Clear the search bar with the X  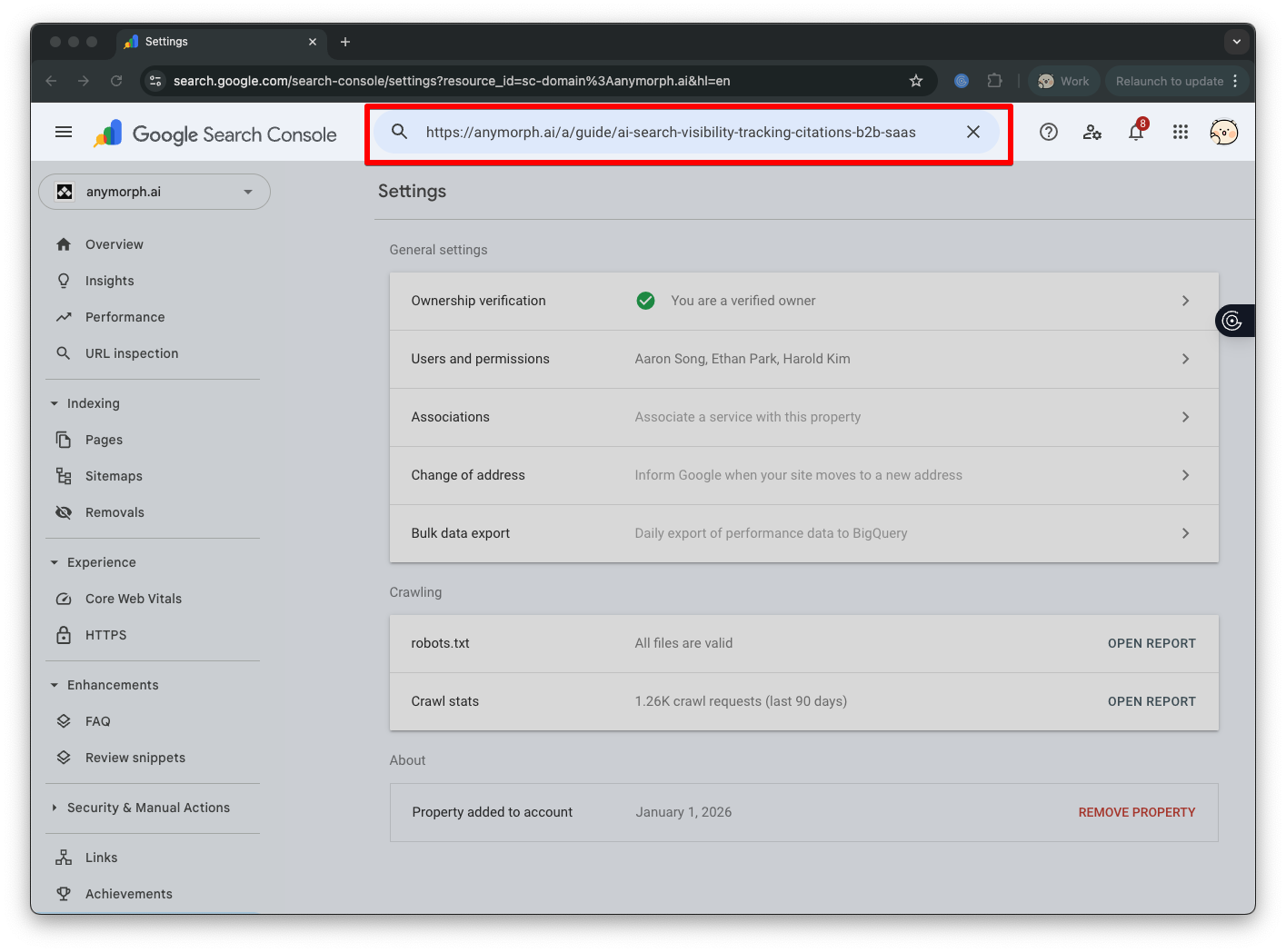pyautogui.click(x=973, y=132)
